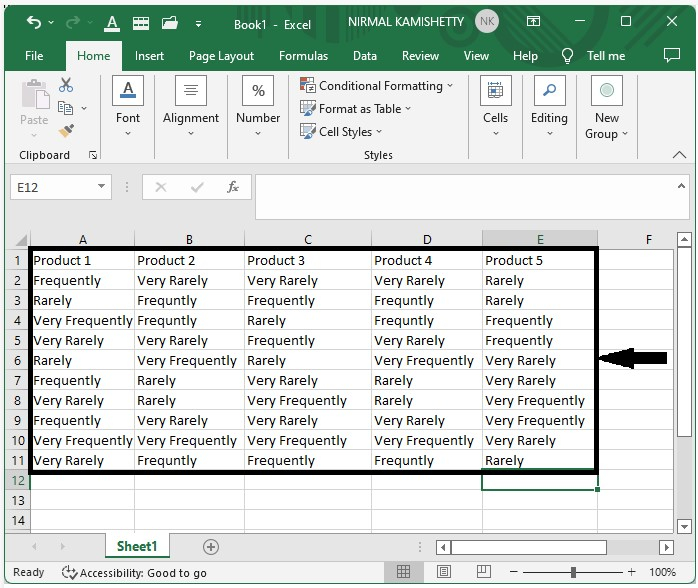Screen dimensions: 698x588
Task: Switch to Page Break Preview in status bar
Action: 483,572
